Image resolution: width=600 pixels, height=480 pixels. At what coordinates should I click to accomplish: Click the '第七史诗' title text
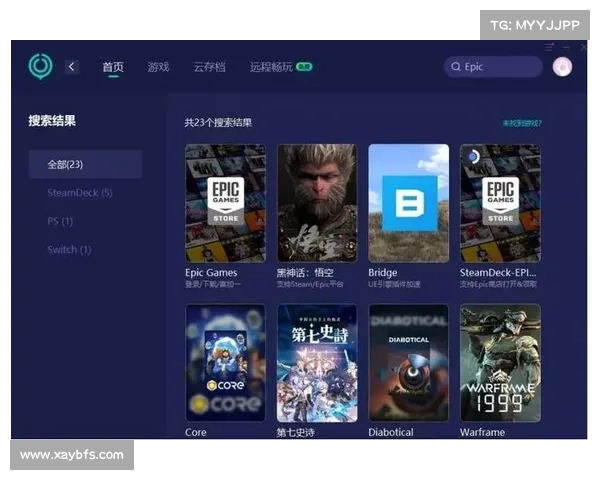(x=295, y=433)
